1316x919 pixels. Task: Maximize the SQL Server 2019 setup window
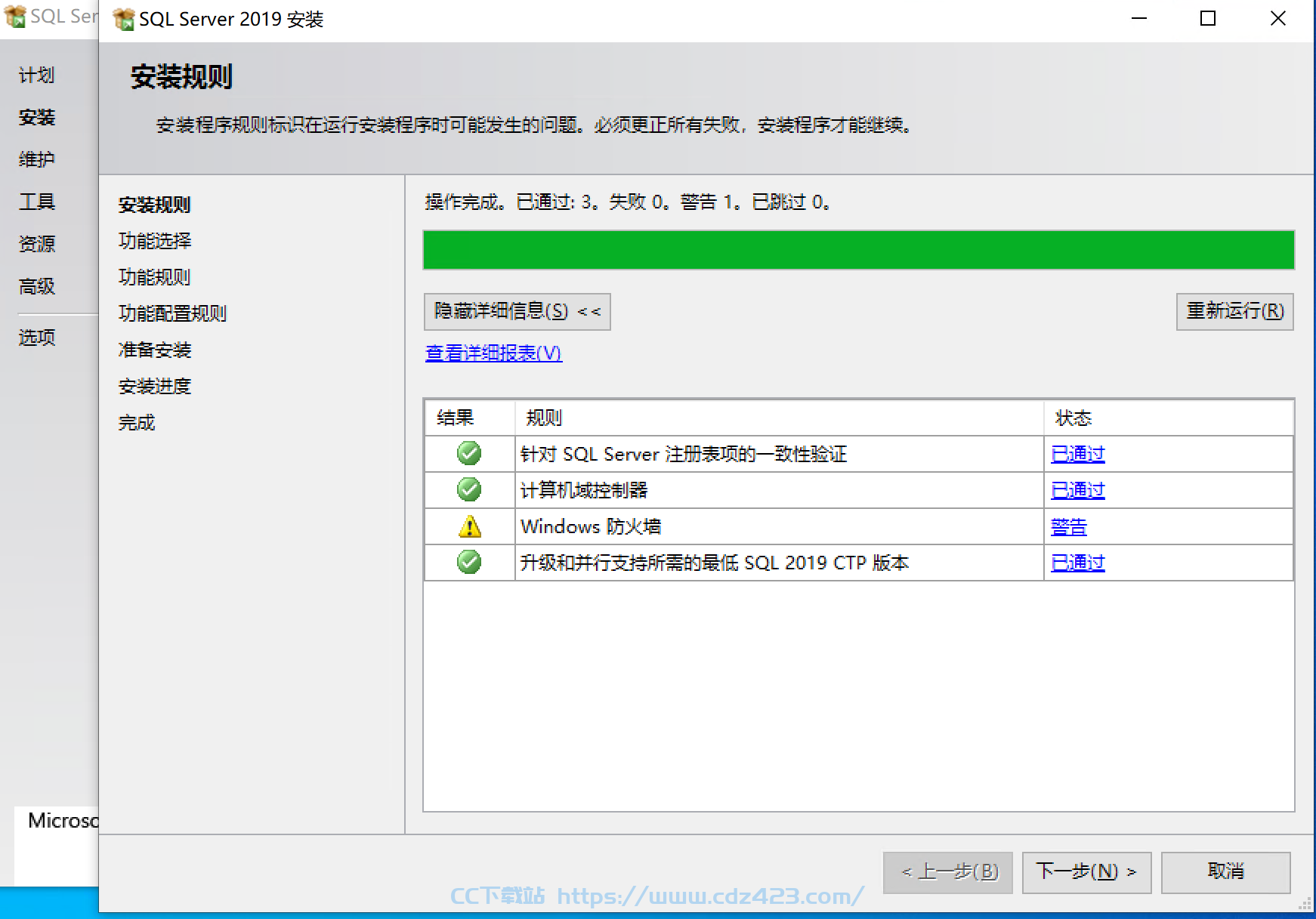click(1208, 18)
